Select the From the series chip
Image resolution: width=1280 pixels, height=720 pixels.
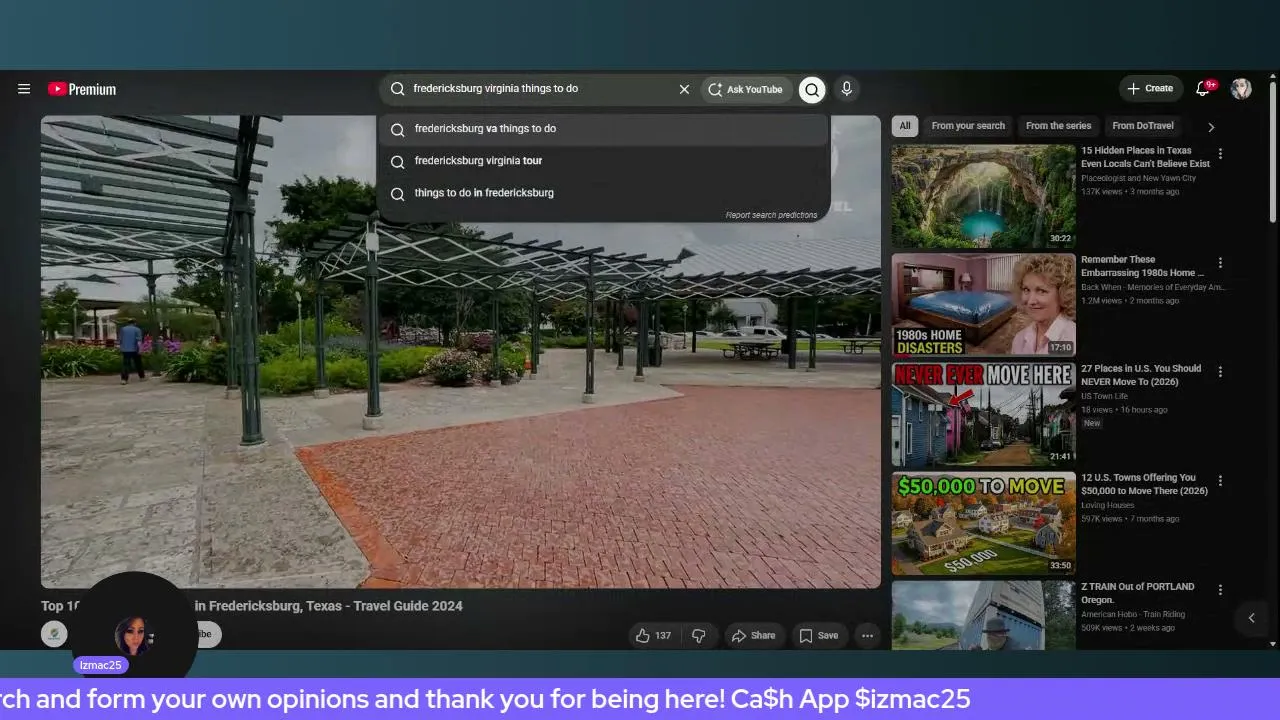point(1058,126)
